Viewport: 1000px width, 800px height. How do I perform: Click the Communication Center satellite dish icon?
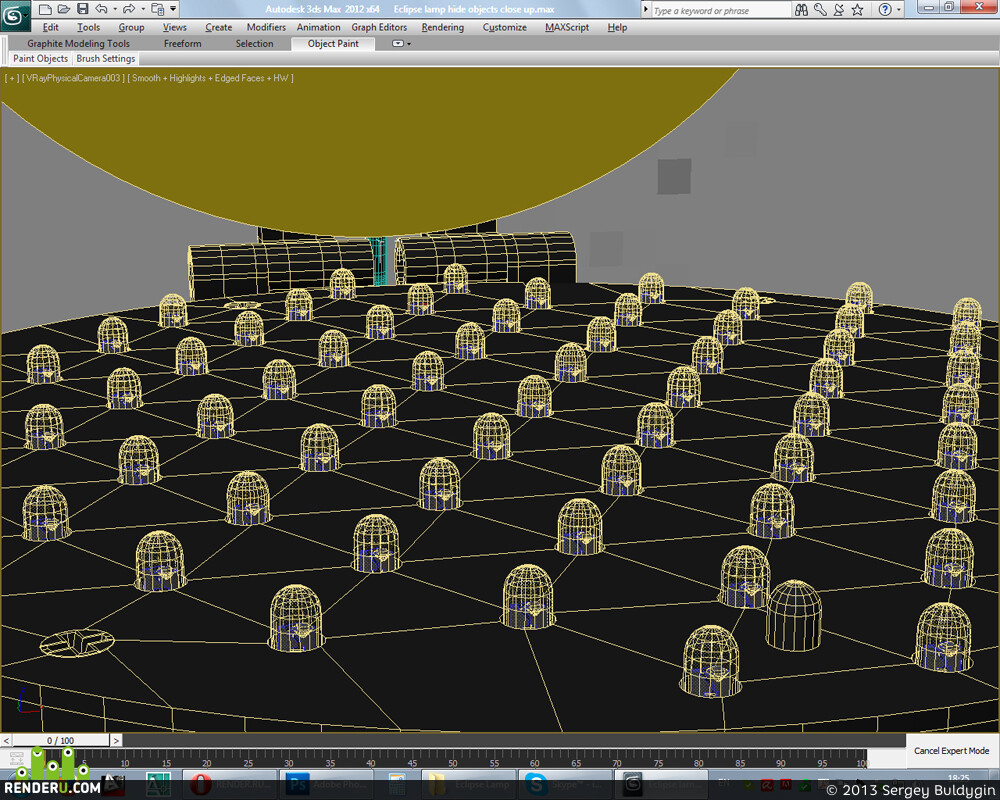coord(839,10)
